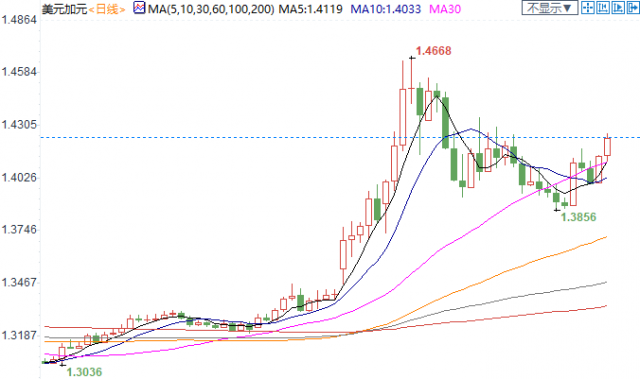Screen dimensions: 640x380
Task: Click the 1.4668 high price marker
Action: [x=433, y=51]
